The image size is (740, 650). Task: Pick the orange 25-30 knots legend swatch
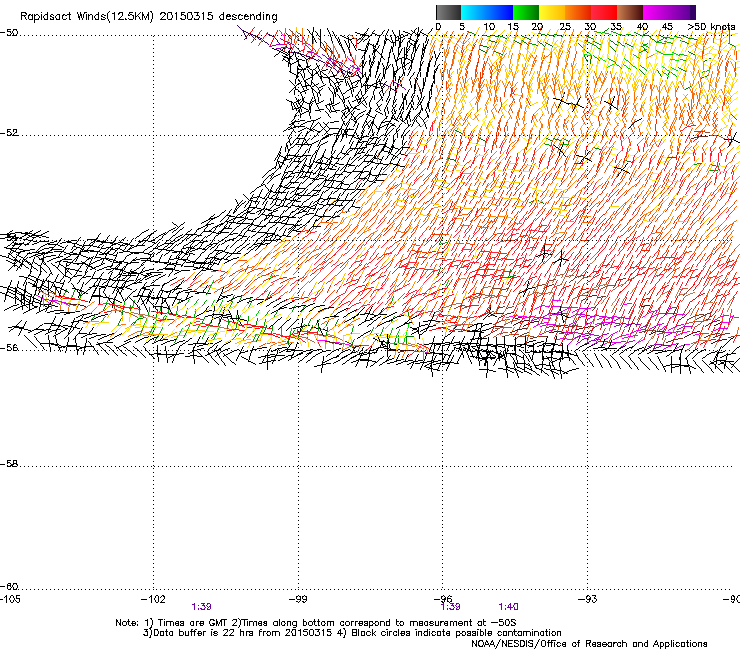click(578, 12)
